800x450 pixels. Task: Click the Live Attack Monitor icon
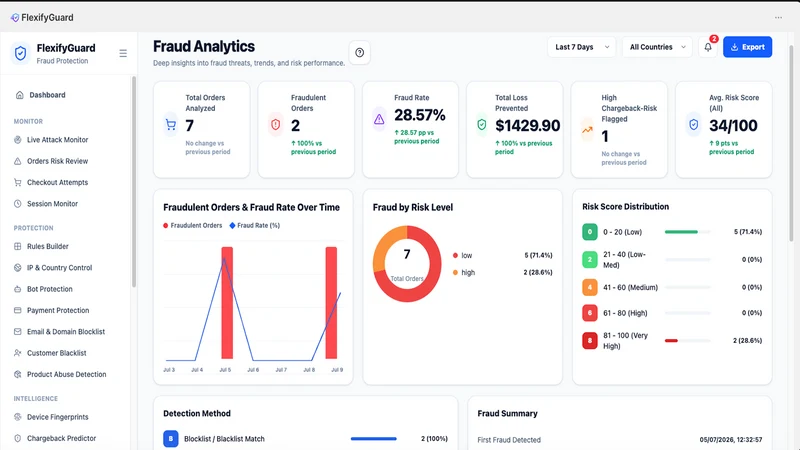[x=17, y=140]
